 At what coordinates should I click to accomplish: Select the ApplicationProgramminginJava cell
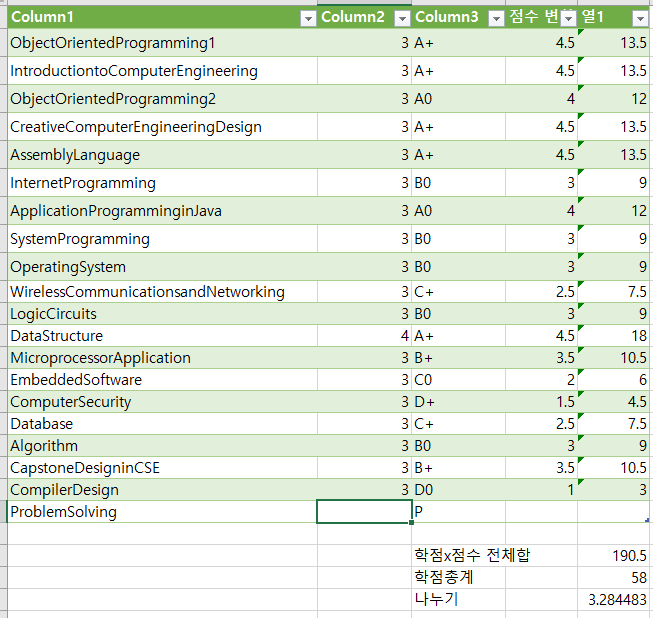click(x=162, y=211)
